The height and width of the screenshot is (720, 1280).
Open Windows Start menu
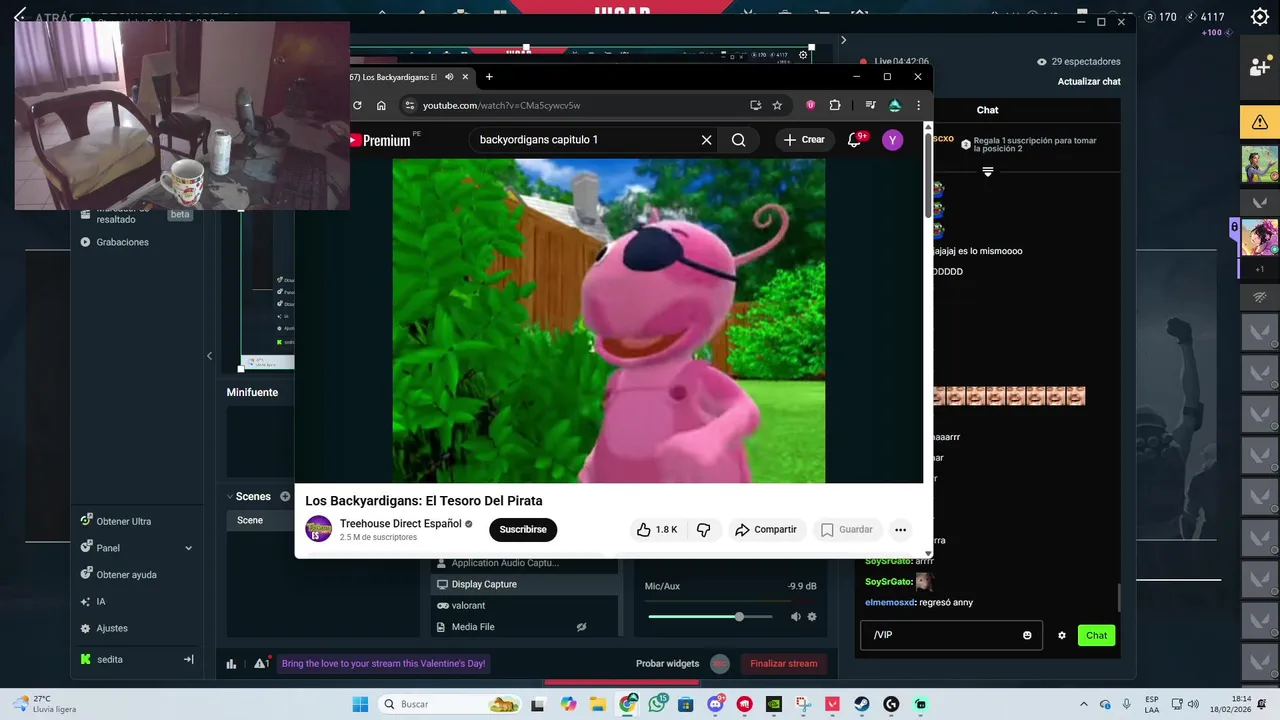pos(360,704)
